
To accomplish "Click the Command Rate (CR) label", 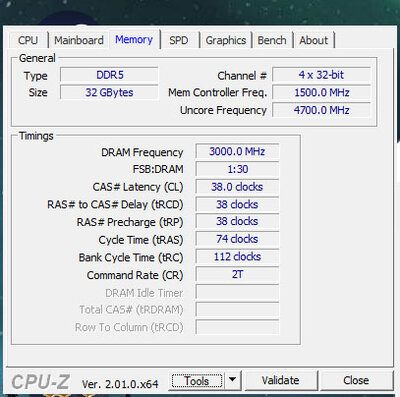I will [135, 275].
